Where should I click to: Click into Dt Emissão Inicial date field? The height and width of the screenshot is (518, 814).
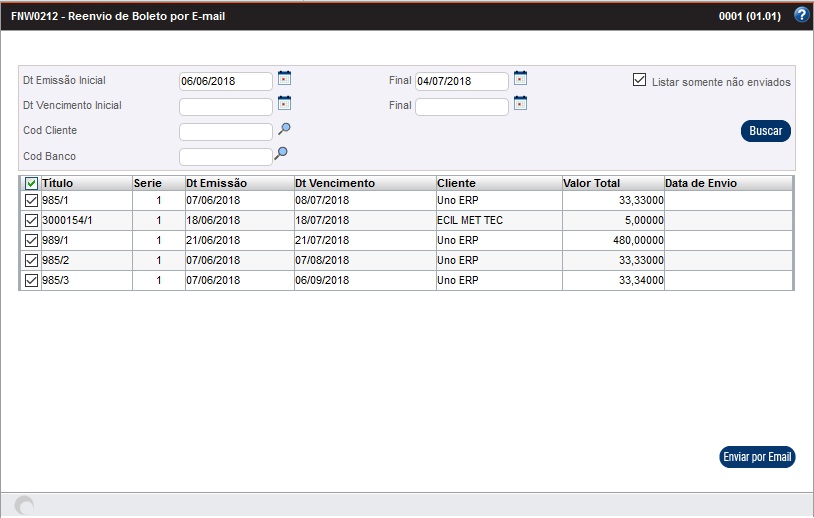[225, 81]
